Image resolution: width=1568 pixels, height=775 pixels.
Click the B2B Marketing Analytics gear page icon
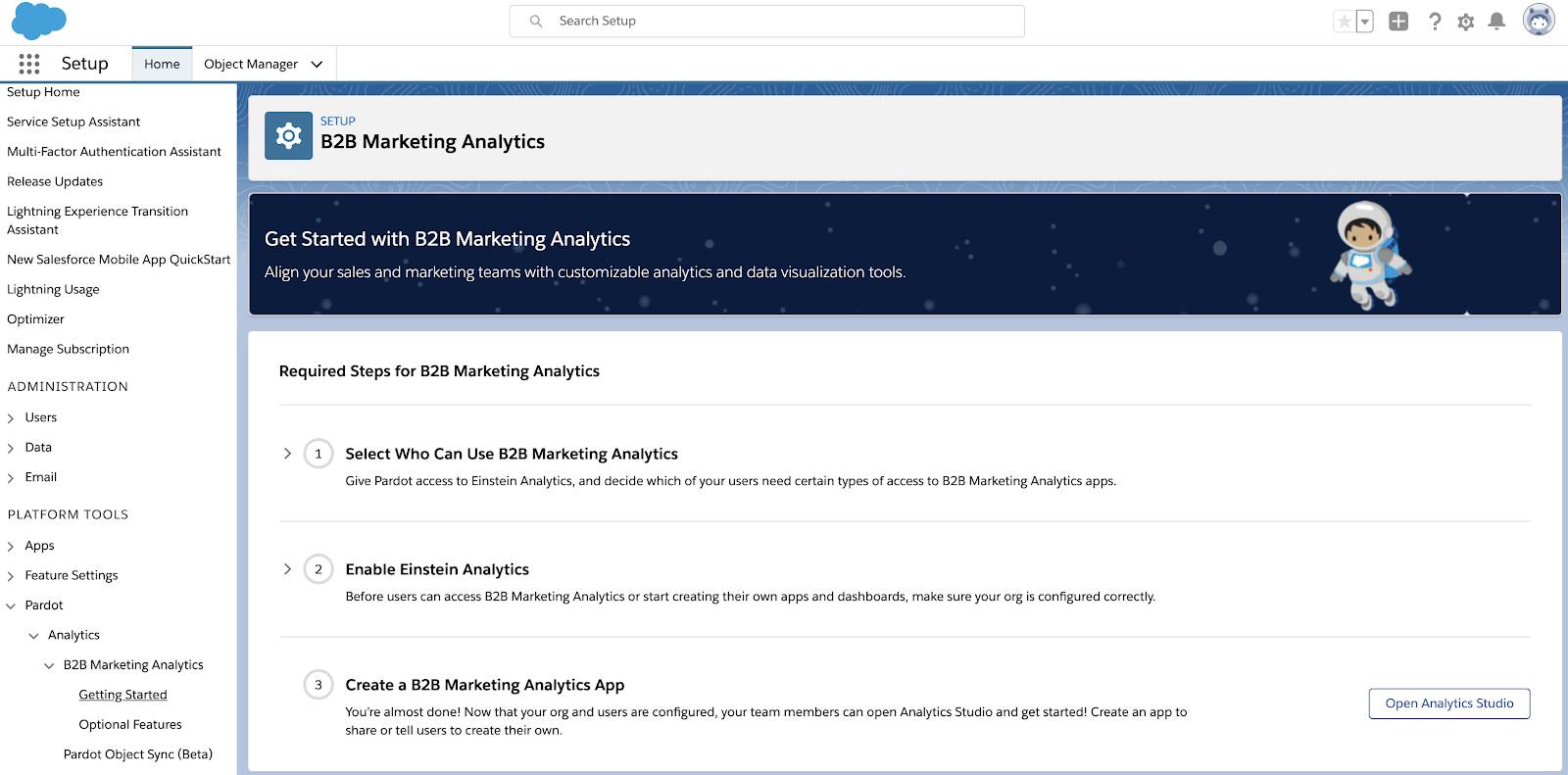point(288,135)
